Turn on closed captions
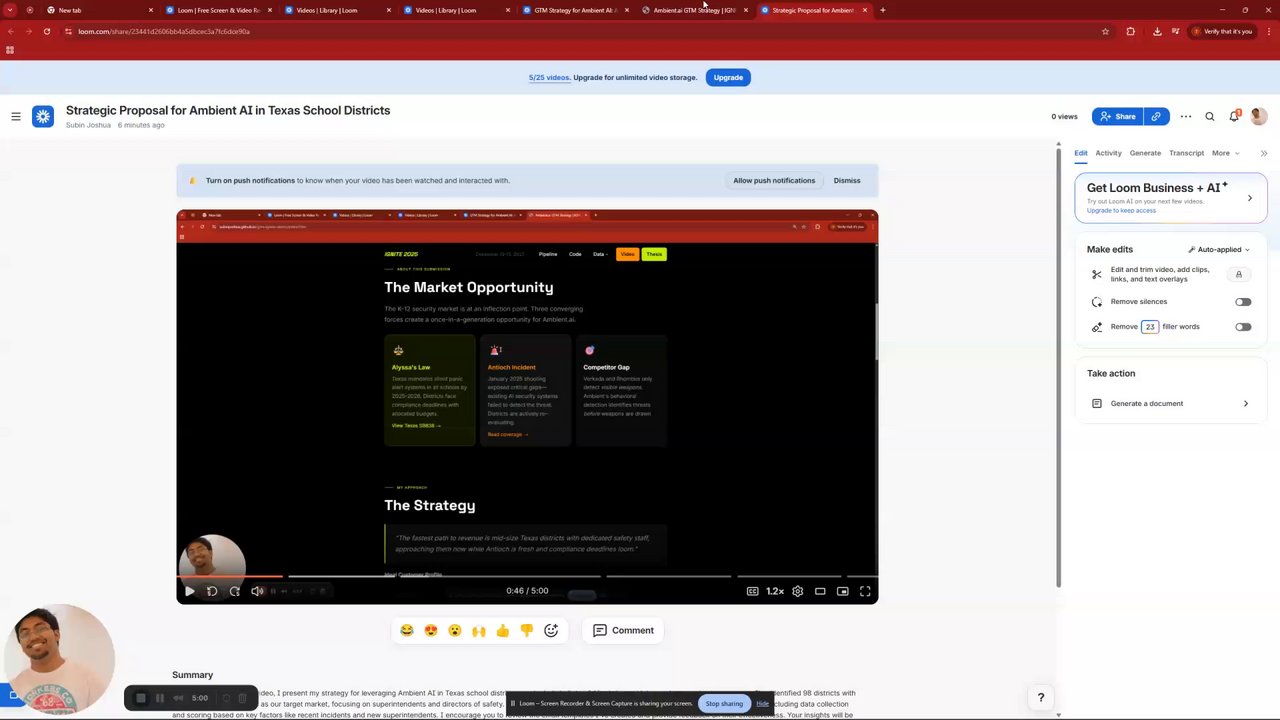The image size is (1280, 720). click(752, 591)
